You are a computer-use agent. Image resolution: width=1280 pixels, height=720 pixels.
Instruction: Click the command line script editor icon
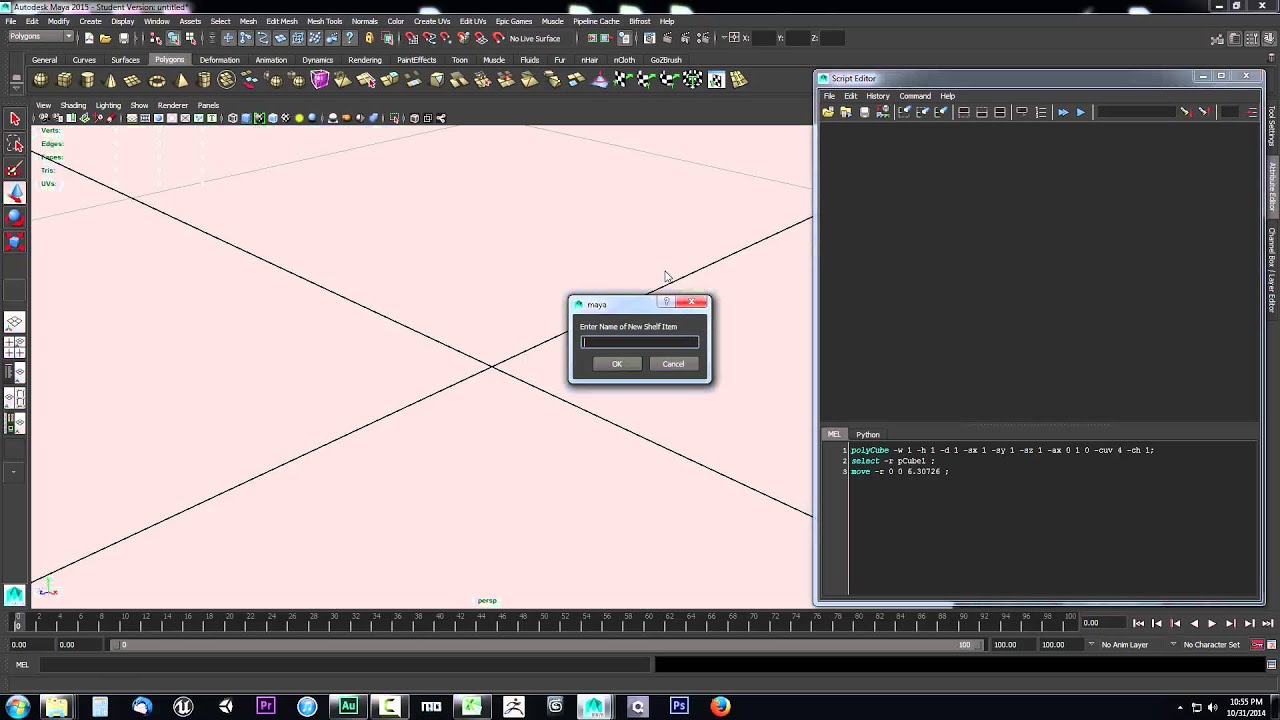pos(1272,665)
